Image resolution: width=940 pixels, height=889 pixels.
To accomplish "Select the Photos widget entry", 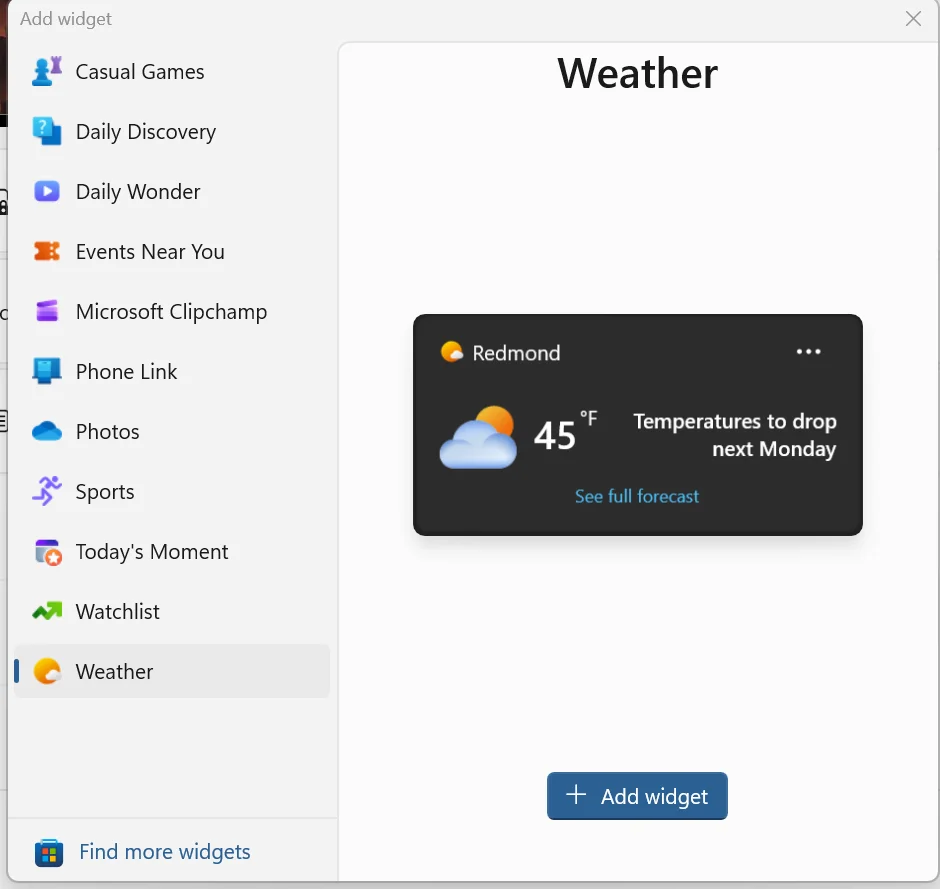I will tap(172, 431).
